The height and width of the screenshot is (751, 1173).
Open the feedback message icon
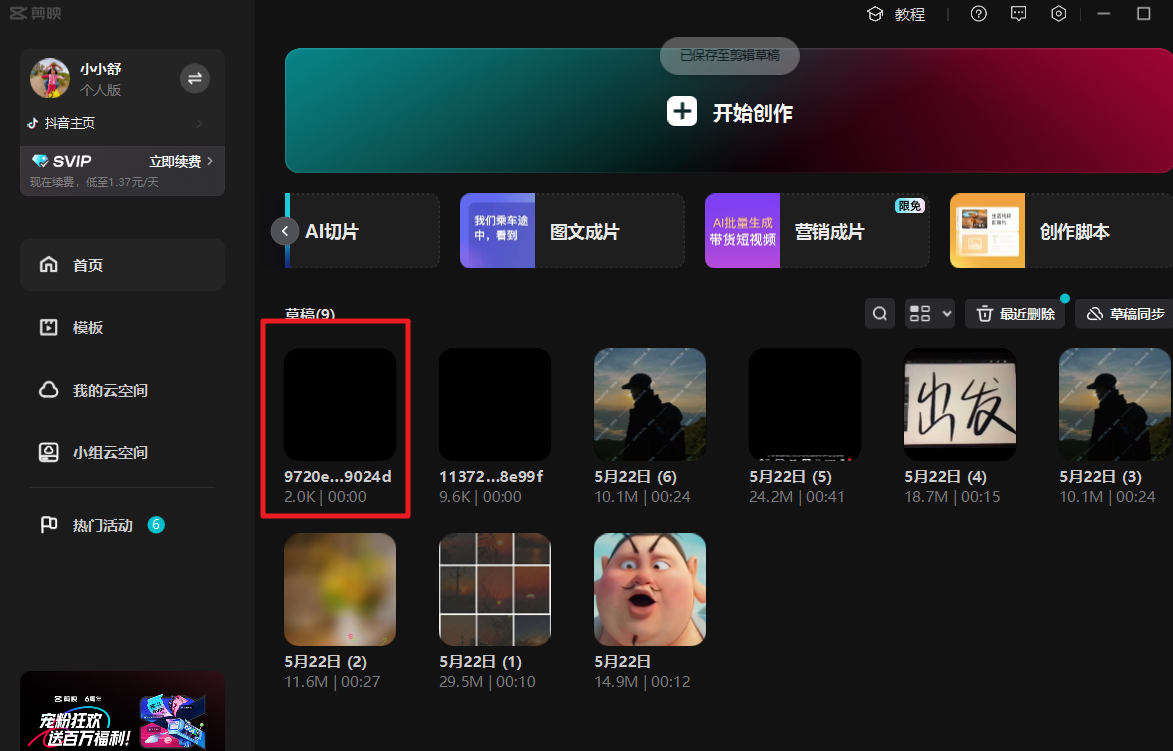[1019, 14]
